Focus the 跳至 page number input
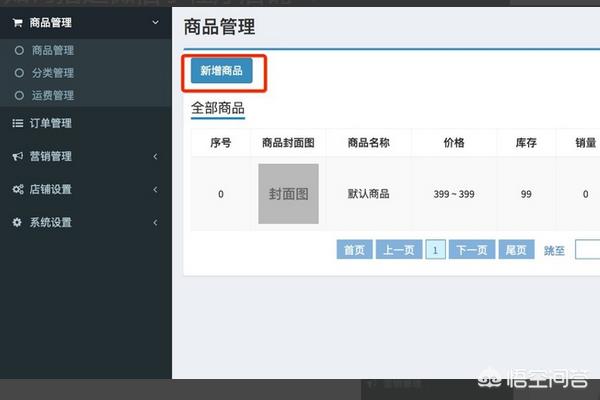 point(587,251)
